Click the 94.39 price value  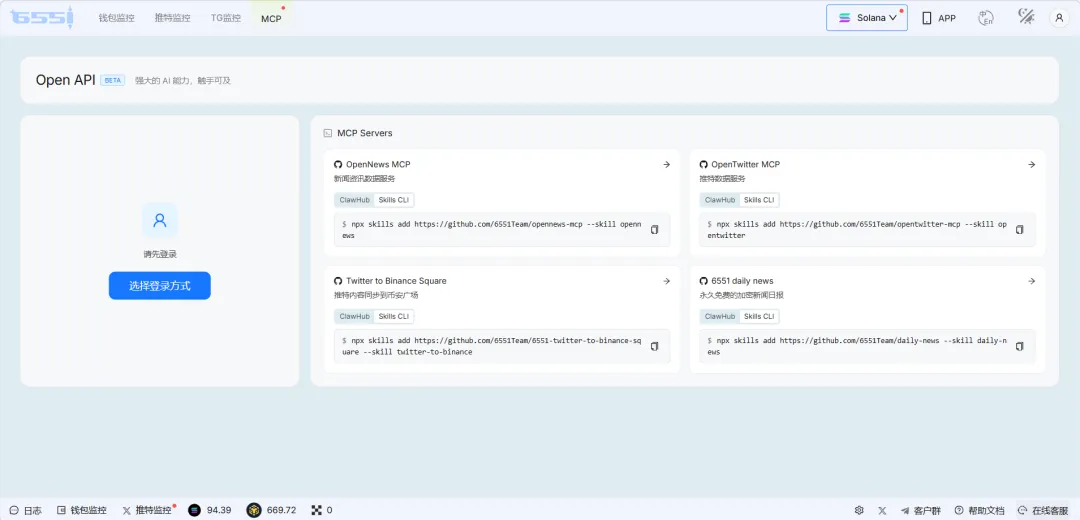pos(219,510)
